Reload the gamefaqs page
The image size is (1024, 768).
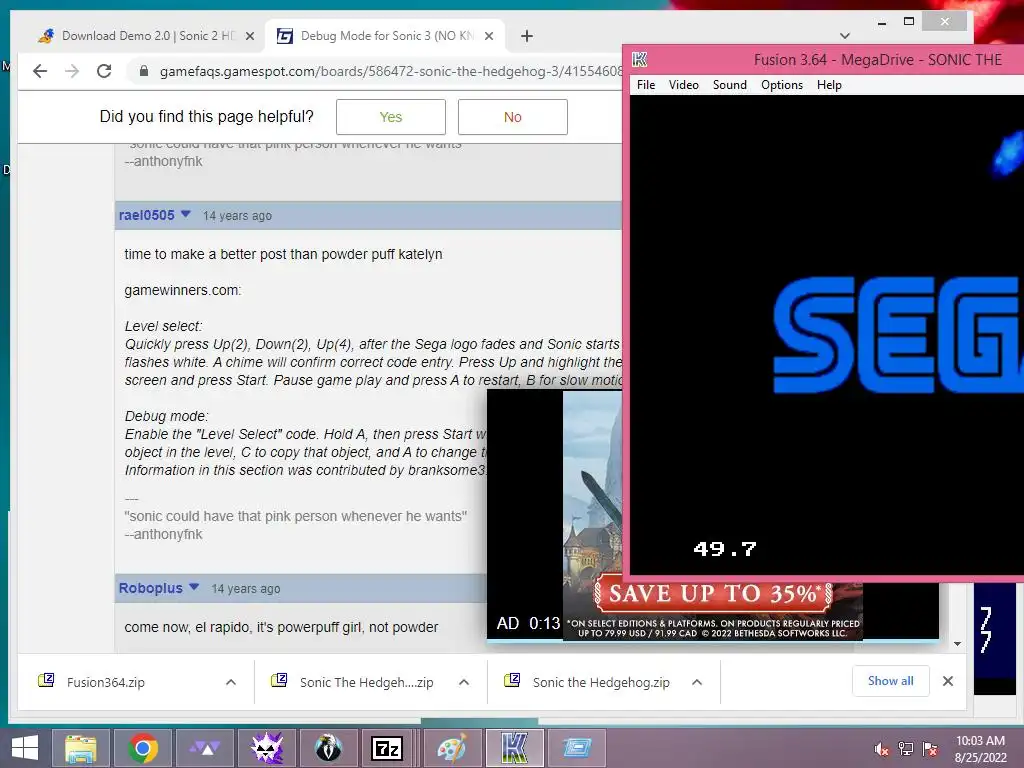104,71
